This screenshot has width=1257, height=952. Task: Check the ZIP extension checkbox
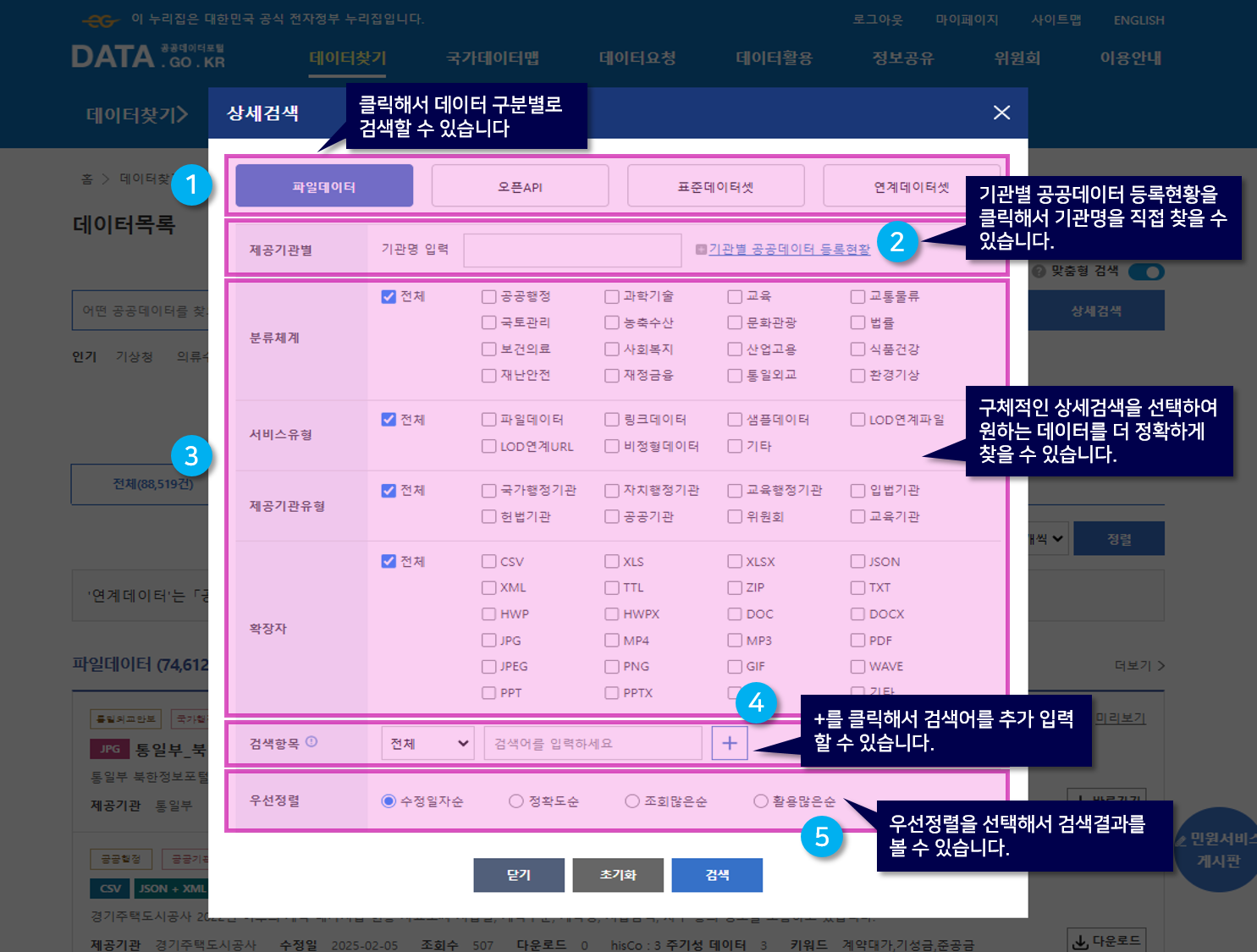[x=735, y=587]
